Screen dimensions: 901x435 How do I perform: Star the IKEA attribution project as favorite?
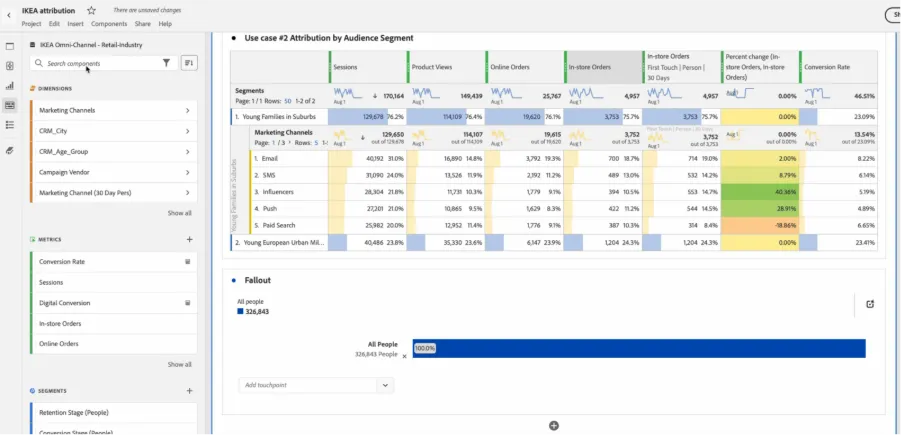click(x=91, y=10)
